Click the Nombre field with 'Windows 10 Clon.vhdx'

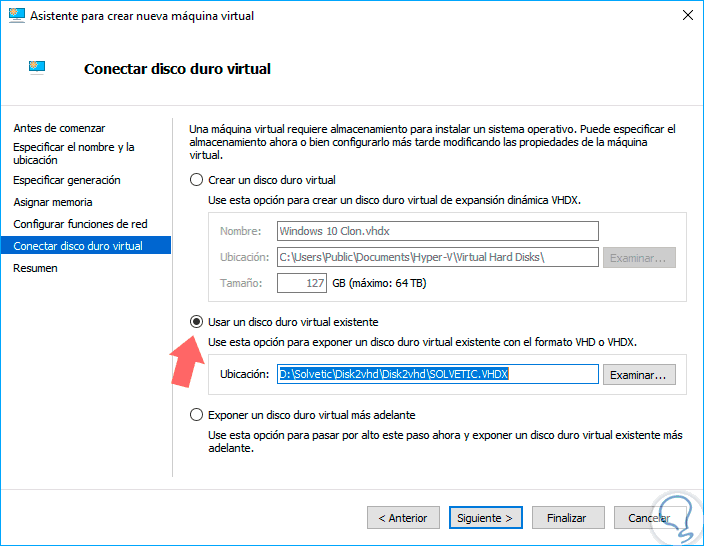click(437, 231)
